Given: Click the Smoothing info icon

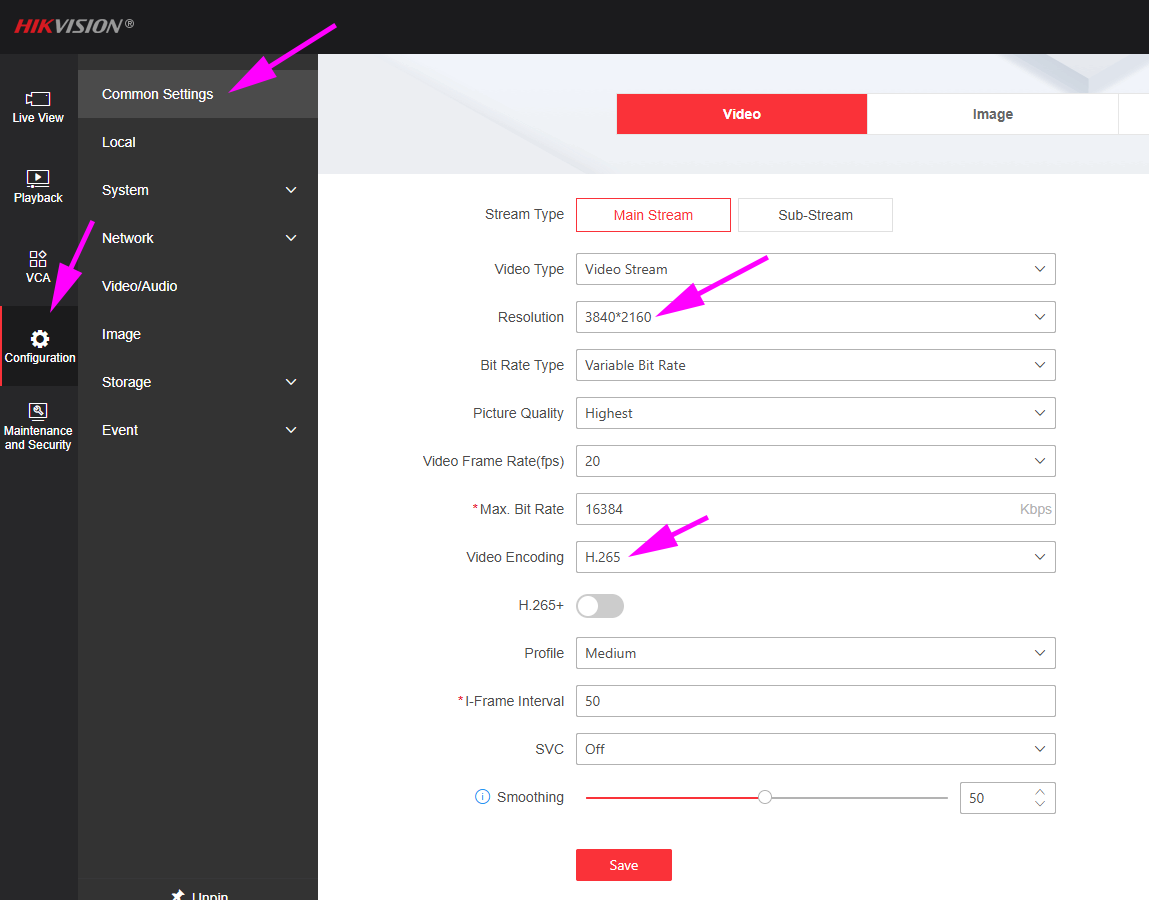Looking at the screenshot, I should (482, 797).
